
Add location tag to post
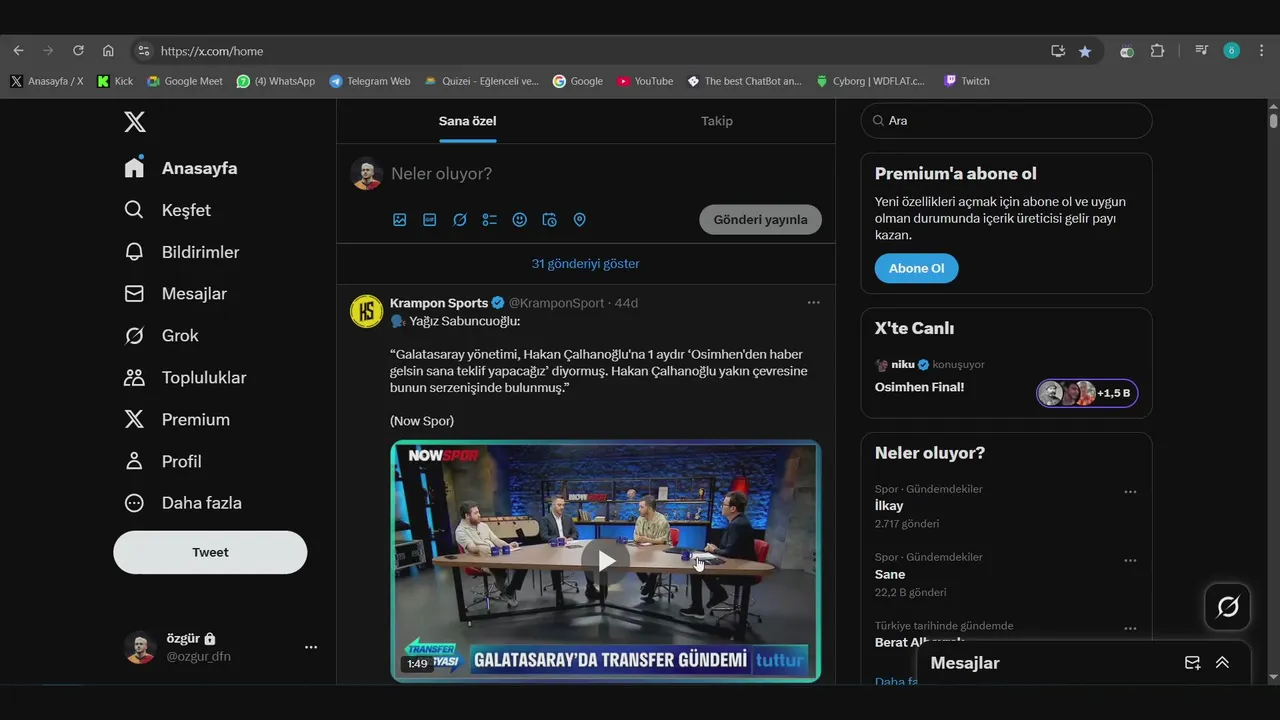pos(580,220)
